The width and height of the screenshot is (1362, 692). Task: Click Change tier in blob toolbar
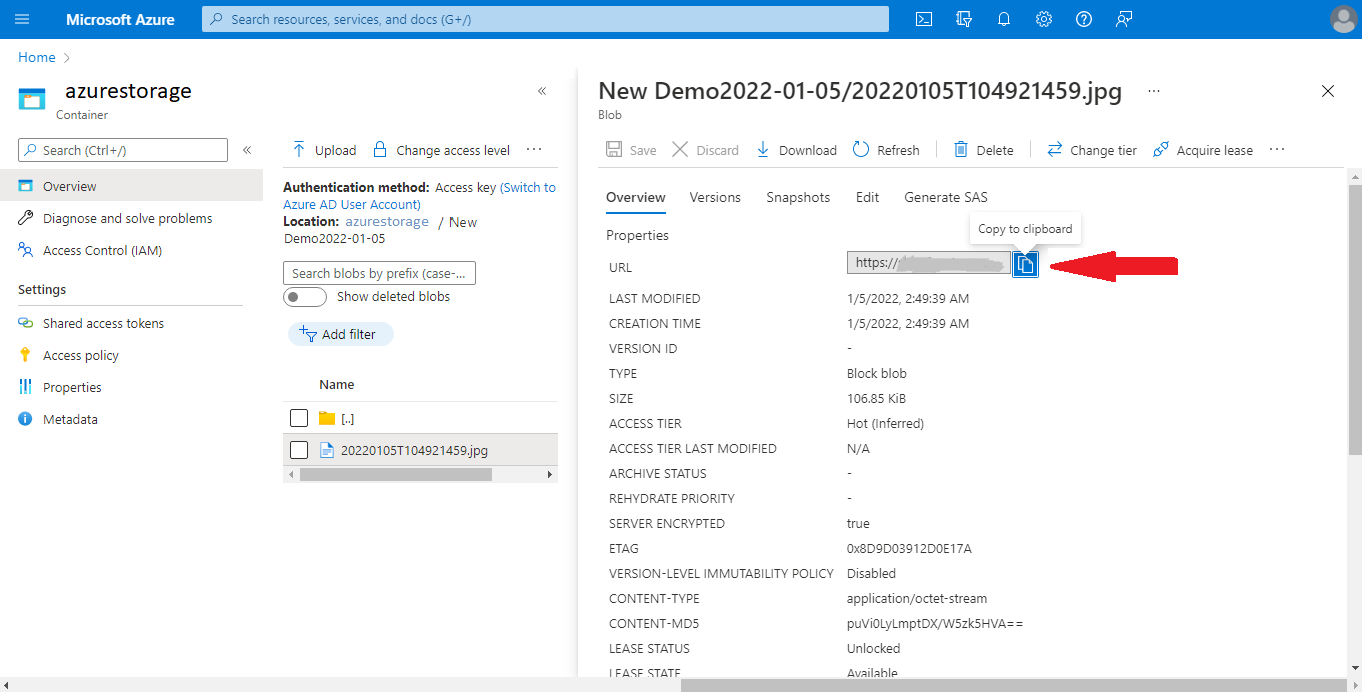coord(1092,150)
